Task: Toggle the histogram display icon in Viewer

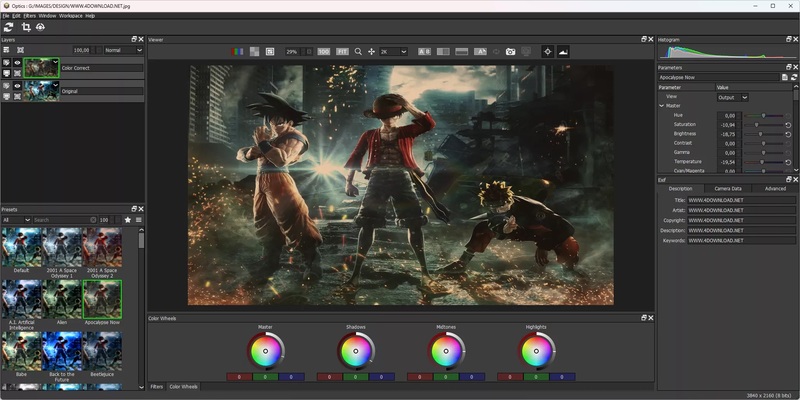Action: pos(563,52)
